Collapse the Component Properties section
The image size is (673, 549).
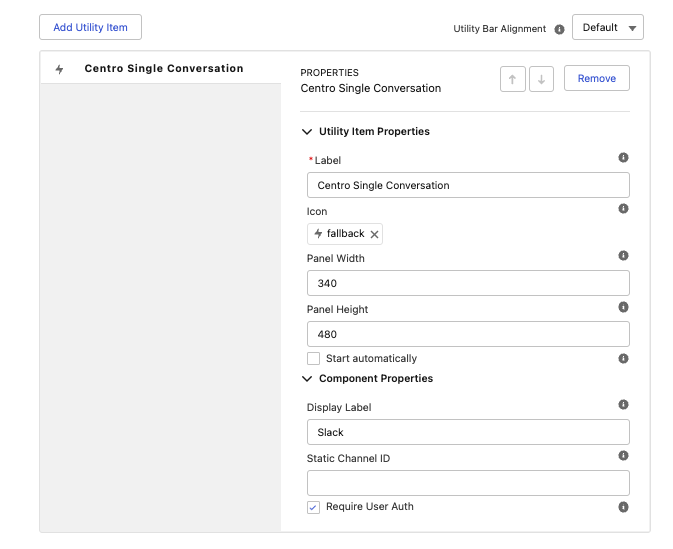[x=306, y=379]
